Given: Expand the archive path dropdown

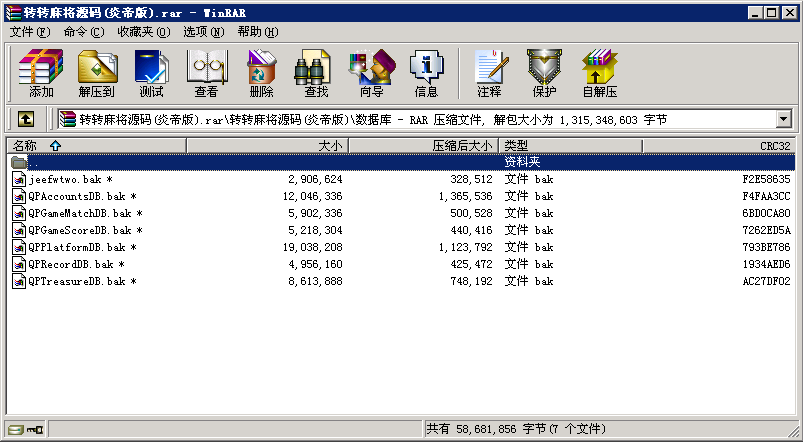Looking at the screenshot, I should [783, 120].
